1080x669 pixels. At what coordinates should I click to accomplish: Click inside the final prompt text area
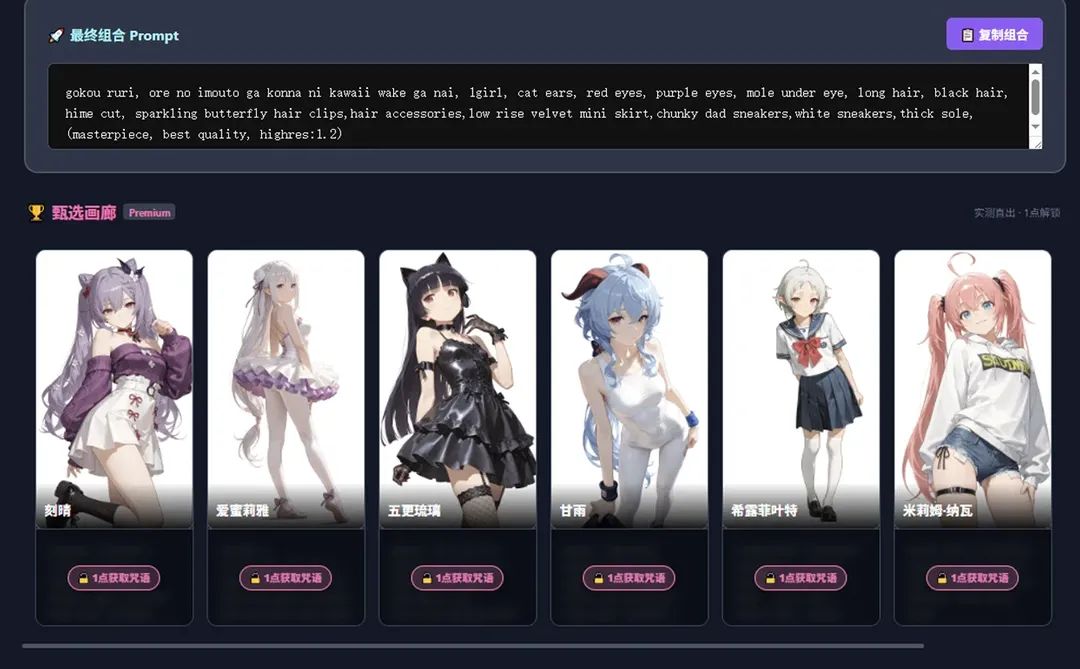538,106
